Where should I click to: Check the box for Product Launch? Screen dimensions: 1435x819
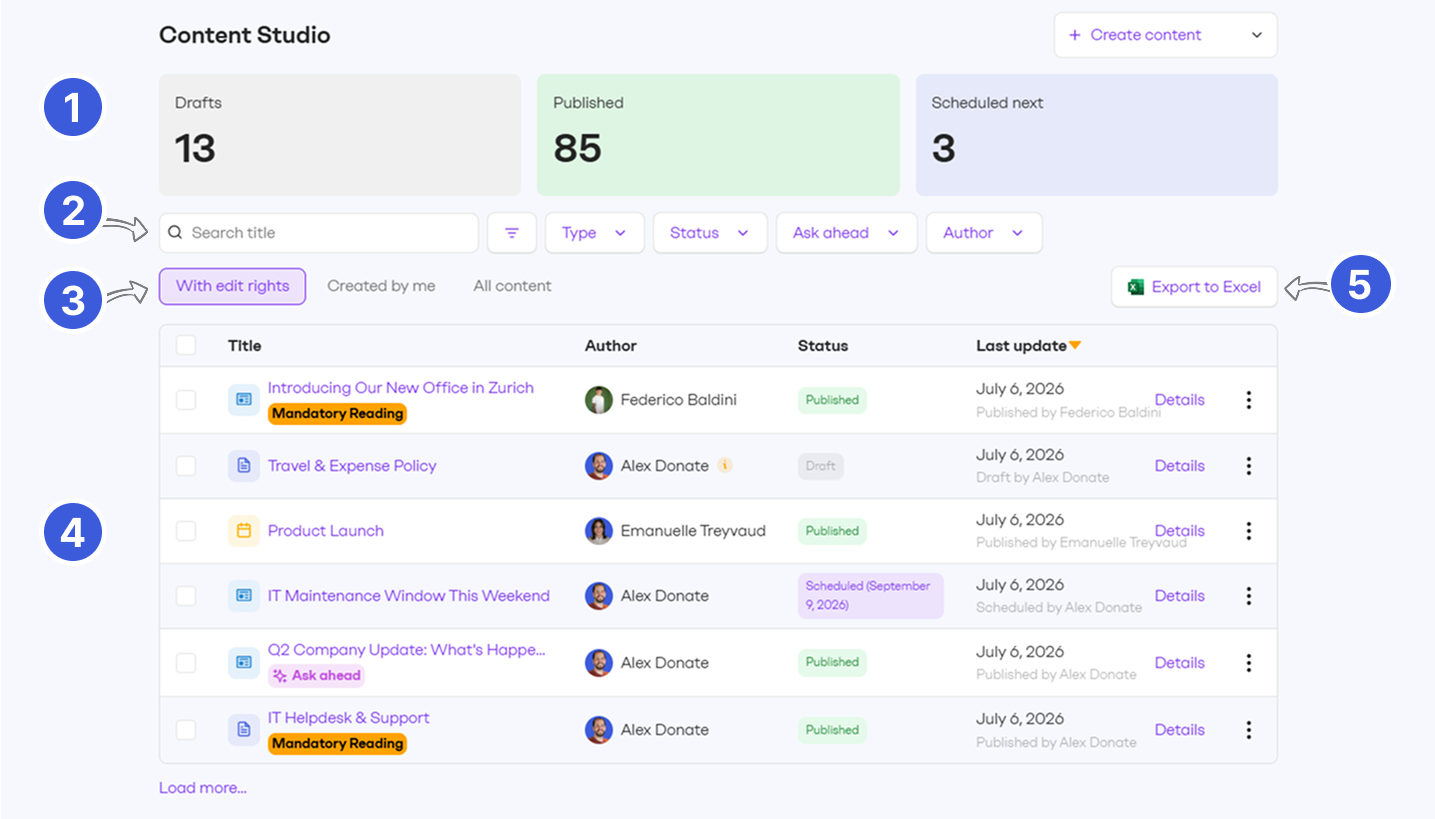tap(186, 531)
